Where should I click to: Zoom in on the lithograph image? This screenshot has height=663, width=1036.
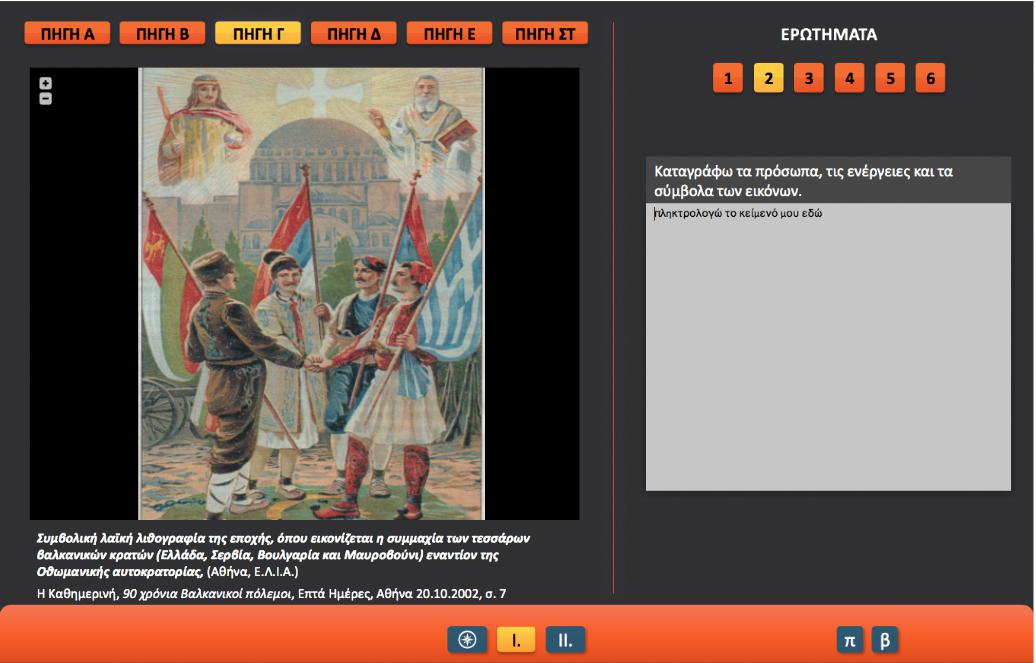pyautogui.click(x=45, y=83)
